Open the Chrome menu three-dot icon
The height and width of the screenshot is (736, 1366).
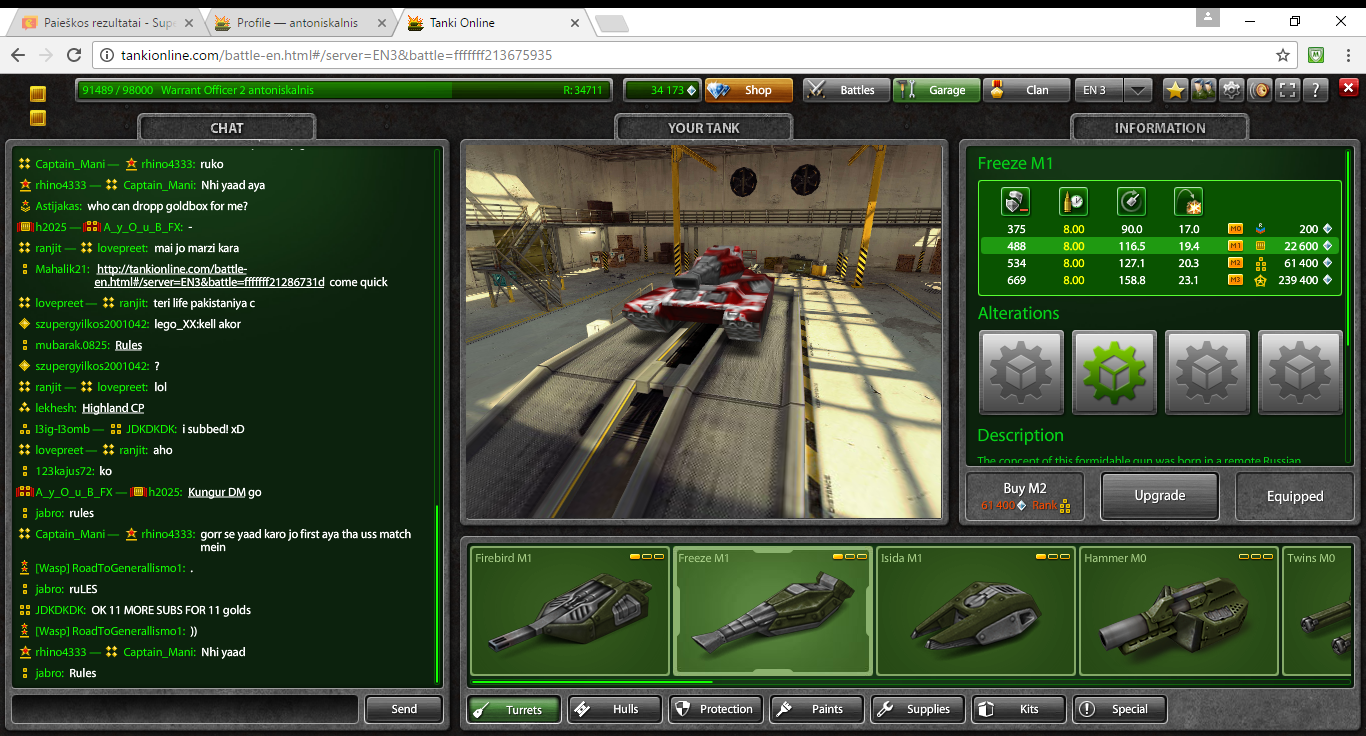pos(1347,55)
